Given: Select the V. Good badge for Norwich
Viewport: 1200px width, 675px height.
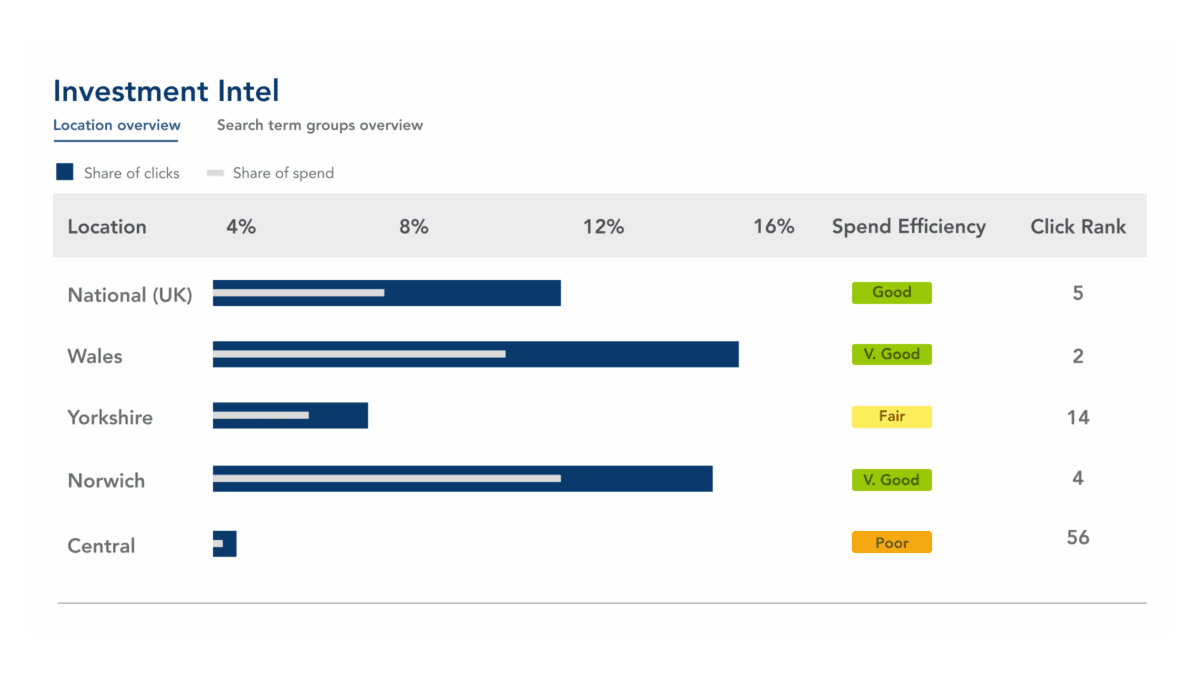Looking at the screenshot, I should pyautogui.click(x=891, y=479).
